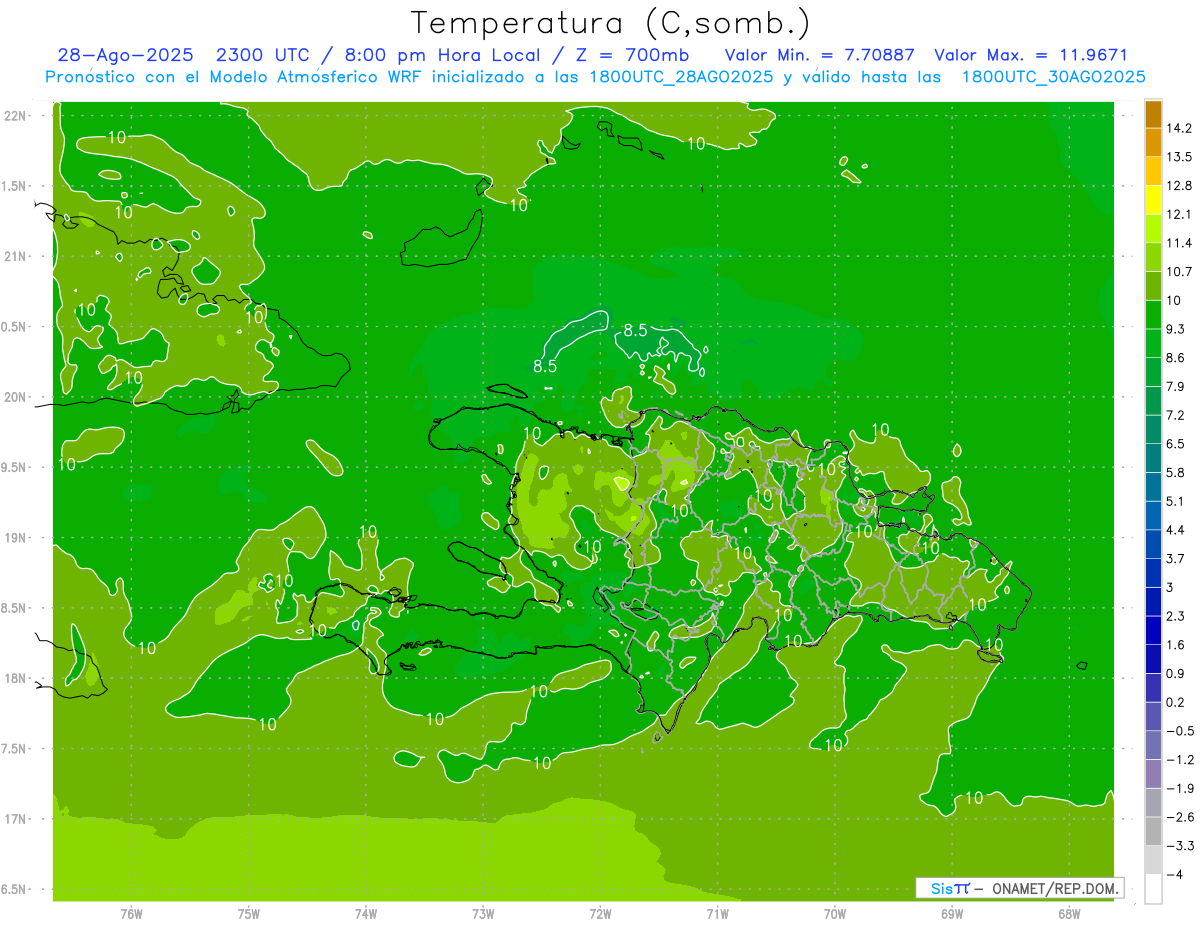Click the '7.2' colorbar label
Screen dimensions: 1200x927
click(x=1176, y=415)
